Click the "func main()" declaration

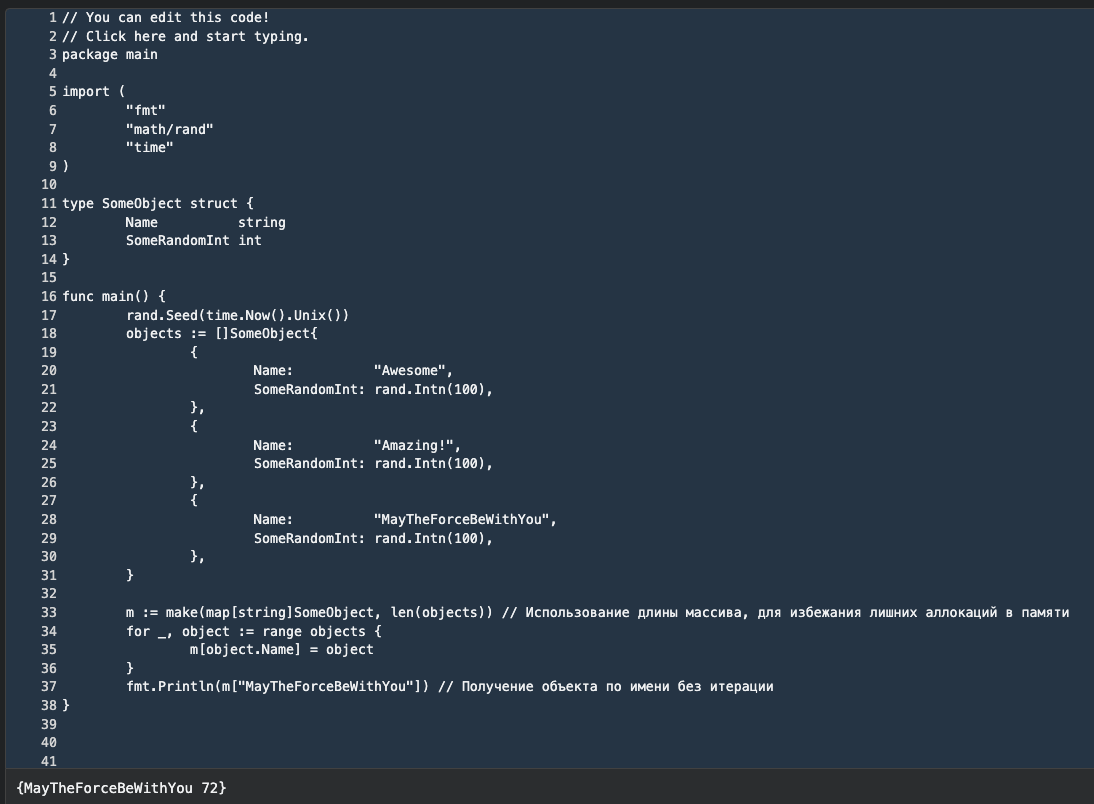[113, 296]
